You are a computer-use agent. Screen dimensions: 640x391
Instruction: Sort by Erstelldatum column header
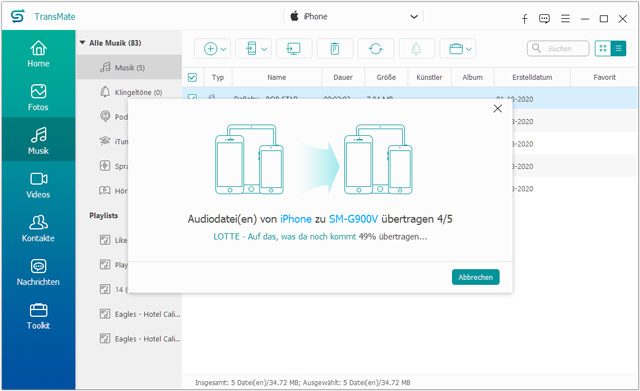[532, 77]
